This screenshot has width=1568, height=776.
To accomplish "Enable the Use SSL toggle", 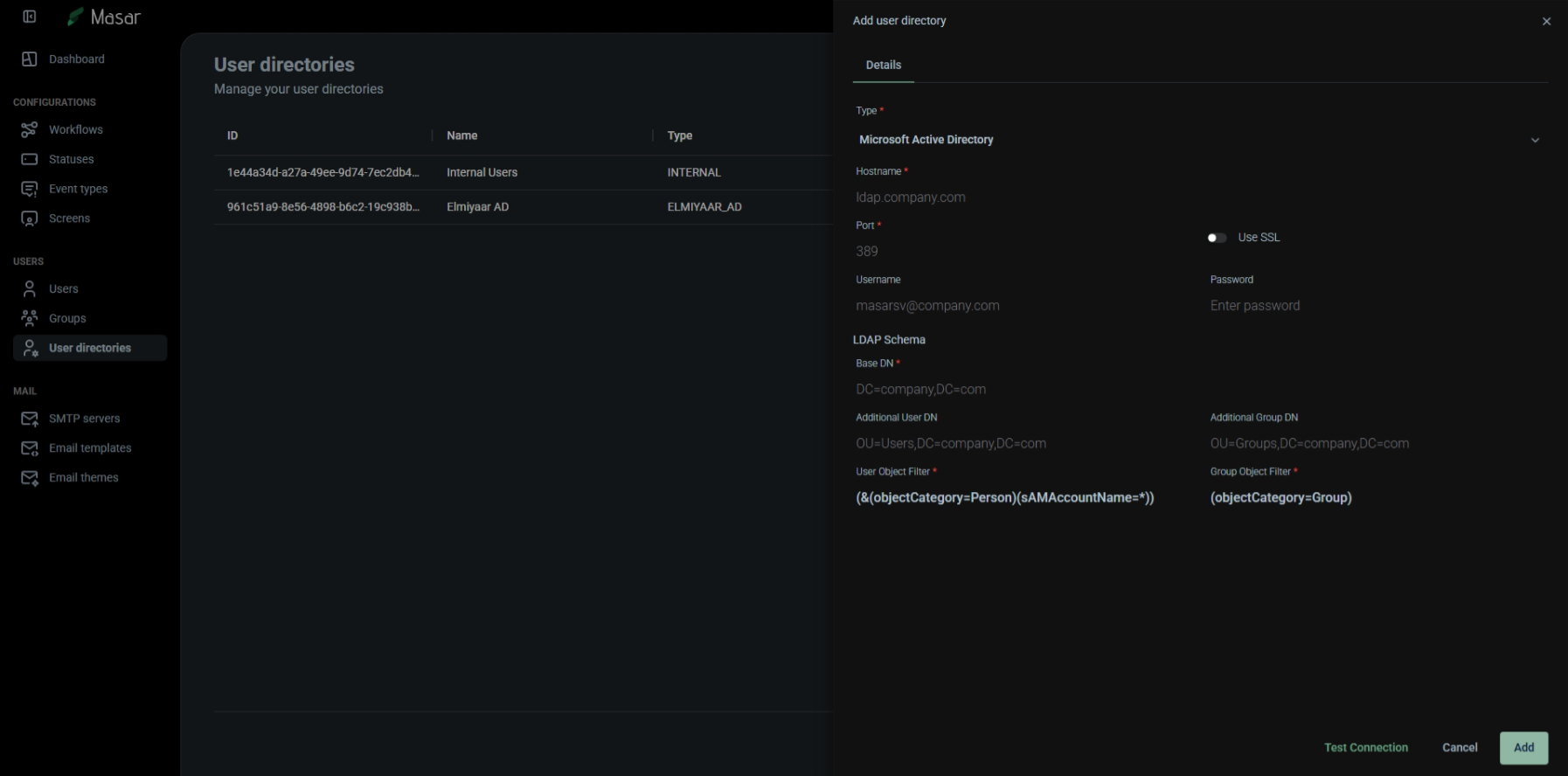I will 1217,238.
